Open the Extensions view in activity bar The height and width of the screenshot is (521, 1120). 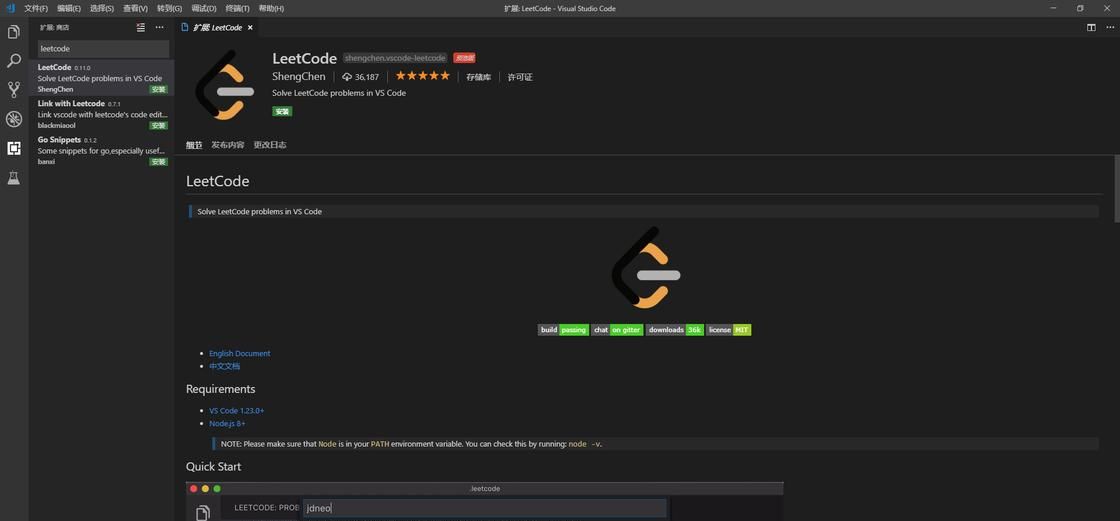coord(14,148)
